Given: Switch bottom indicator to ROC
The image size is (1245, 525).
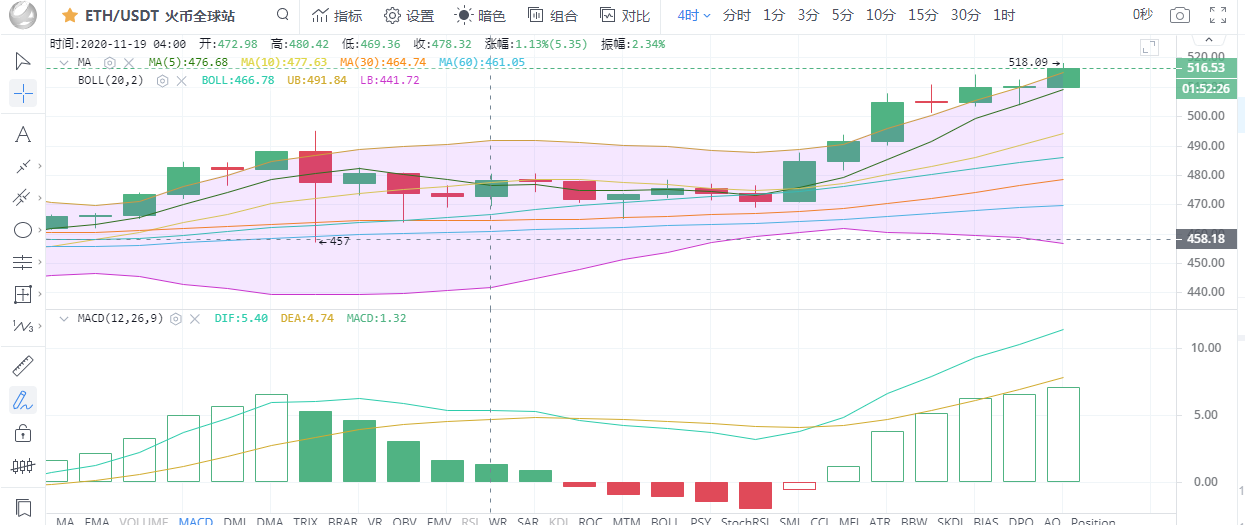Looking at the screenshot, I should point(590,521).
